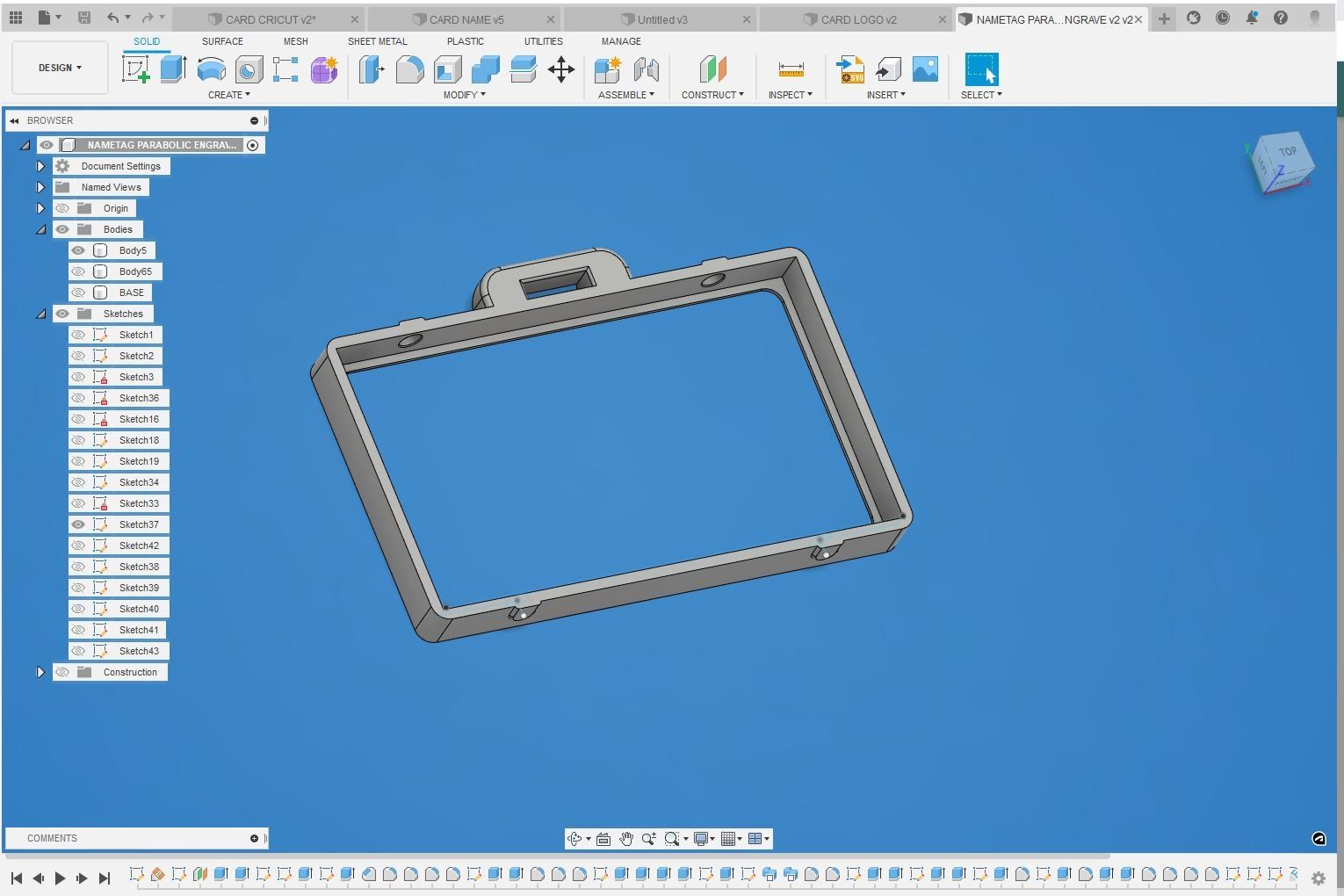Toggle visibility of the Bodies folder
The image size is (1344, 896).
(62, 229)
